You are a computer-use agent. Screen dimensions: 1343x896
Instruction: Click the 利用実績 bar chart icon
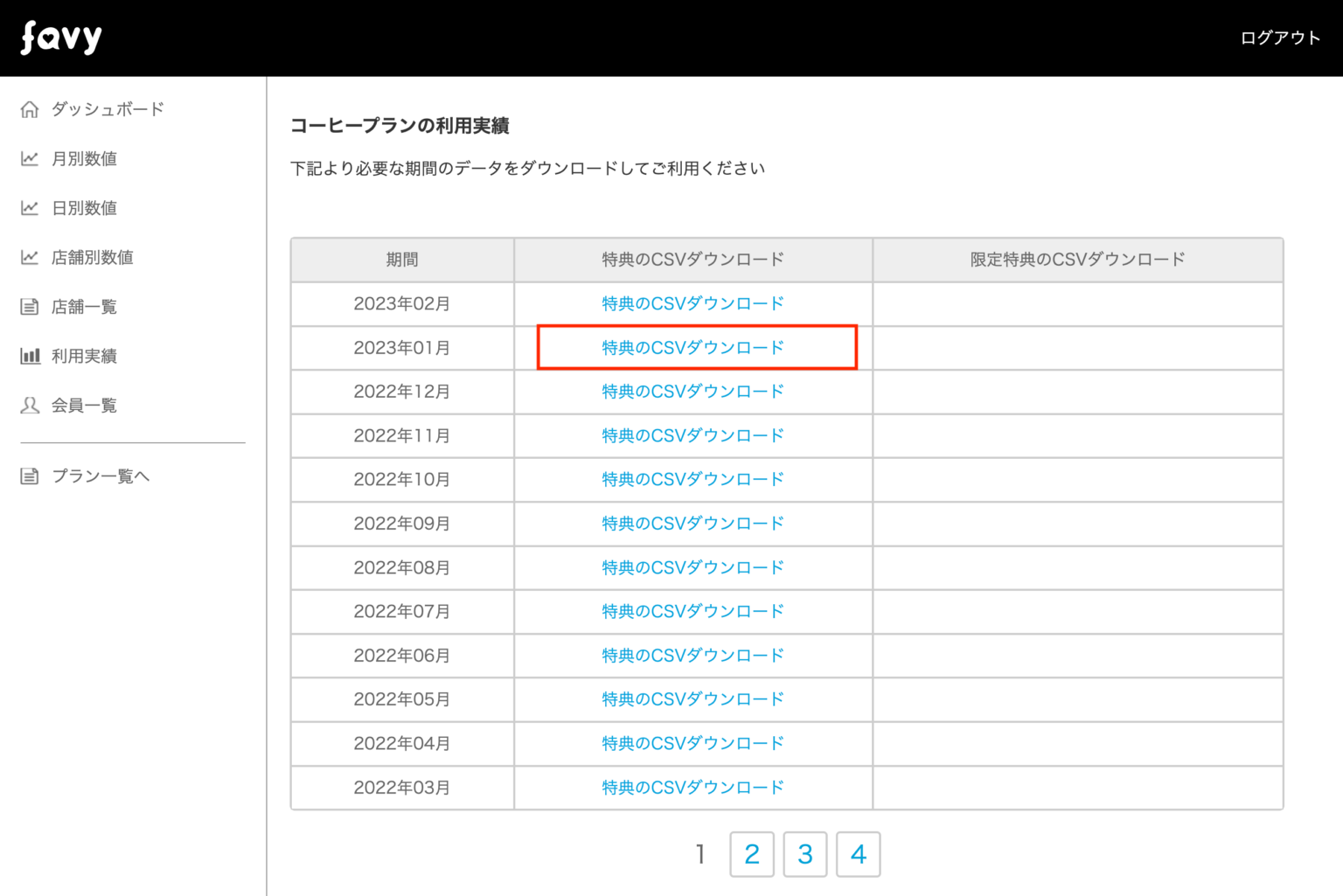coord(31,356)
